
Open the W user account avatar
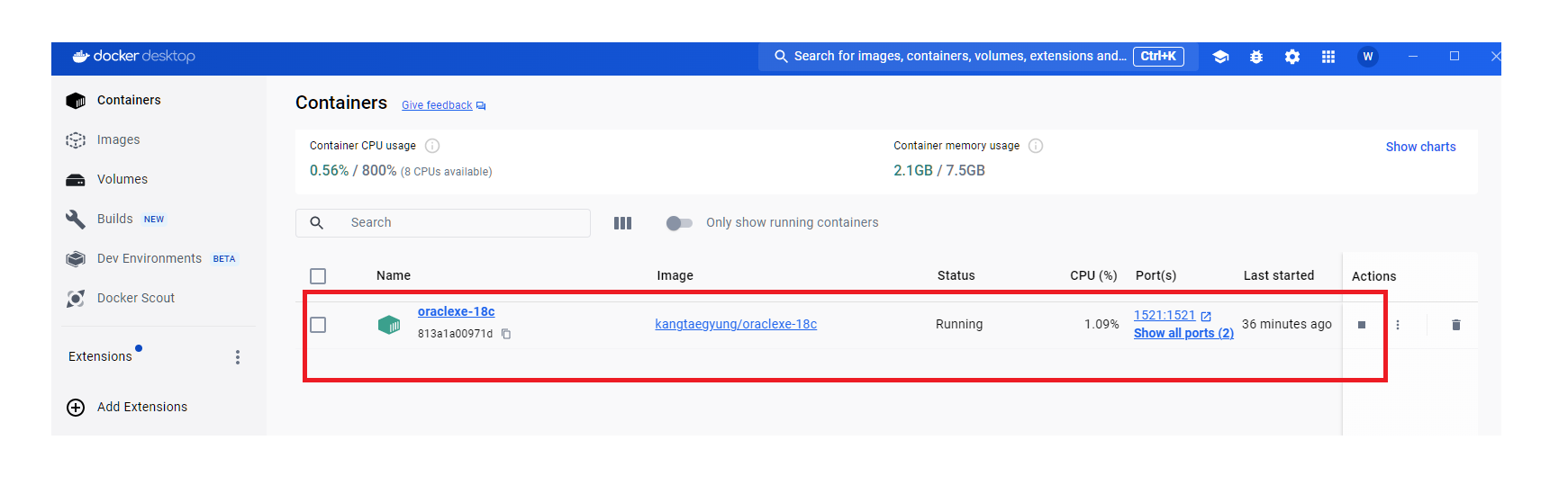coord(1368,57)
